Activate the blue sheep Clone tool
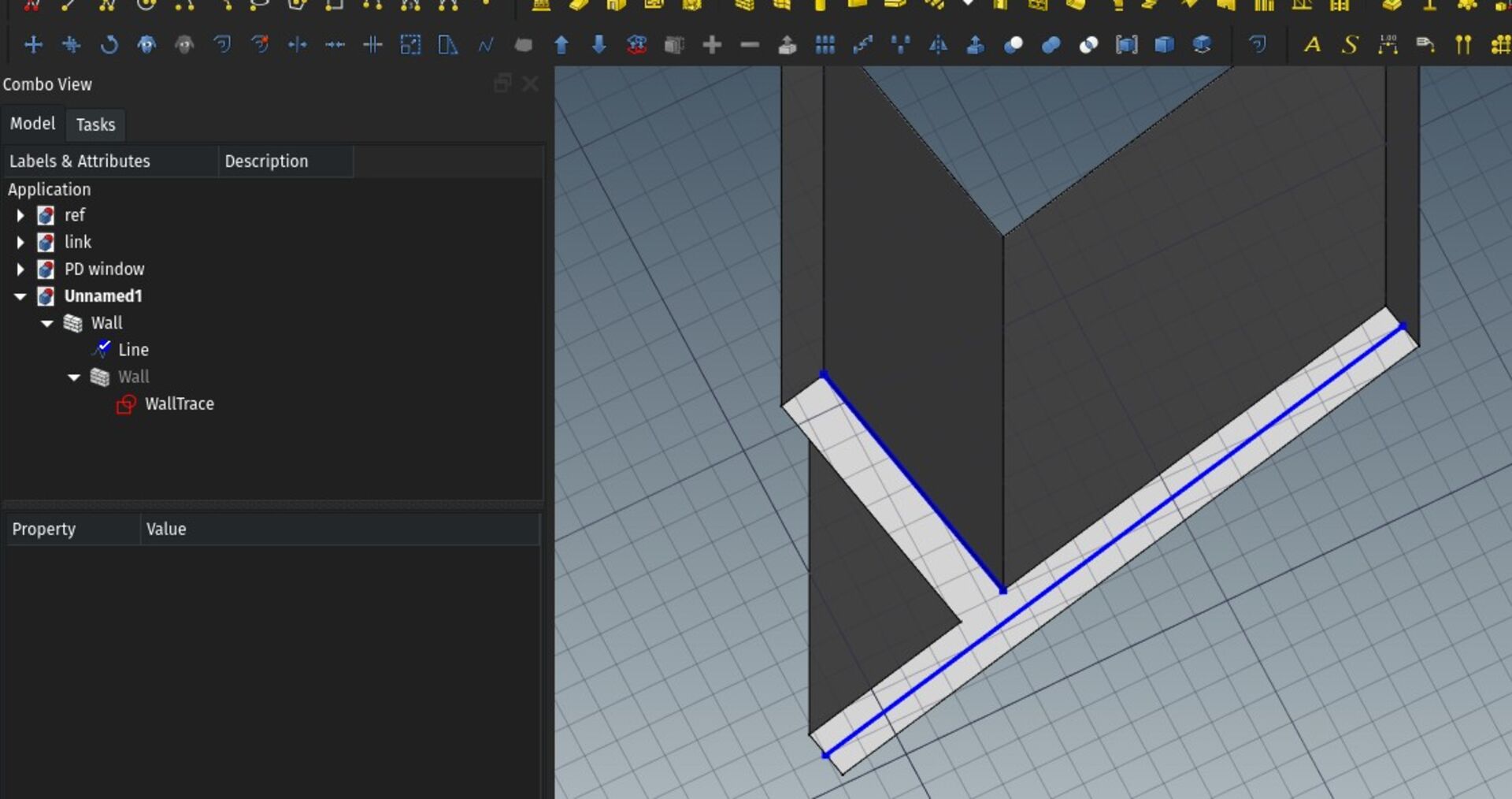The image size is (1512, 799). click(x=146, y=45)
